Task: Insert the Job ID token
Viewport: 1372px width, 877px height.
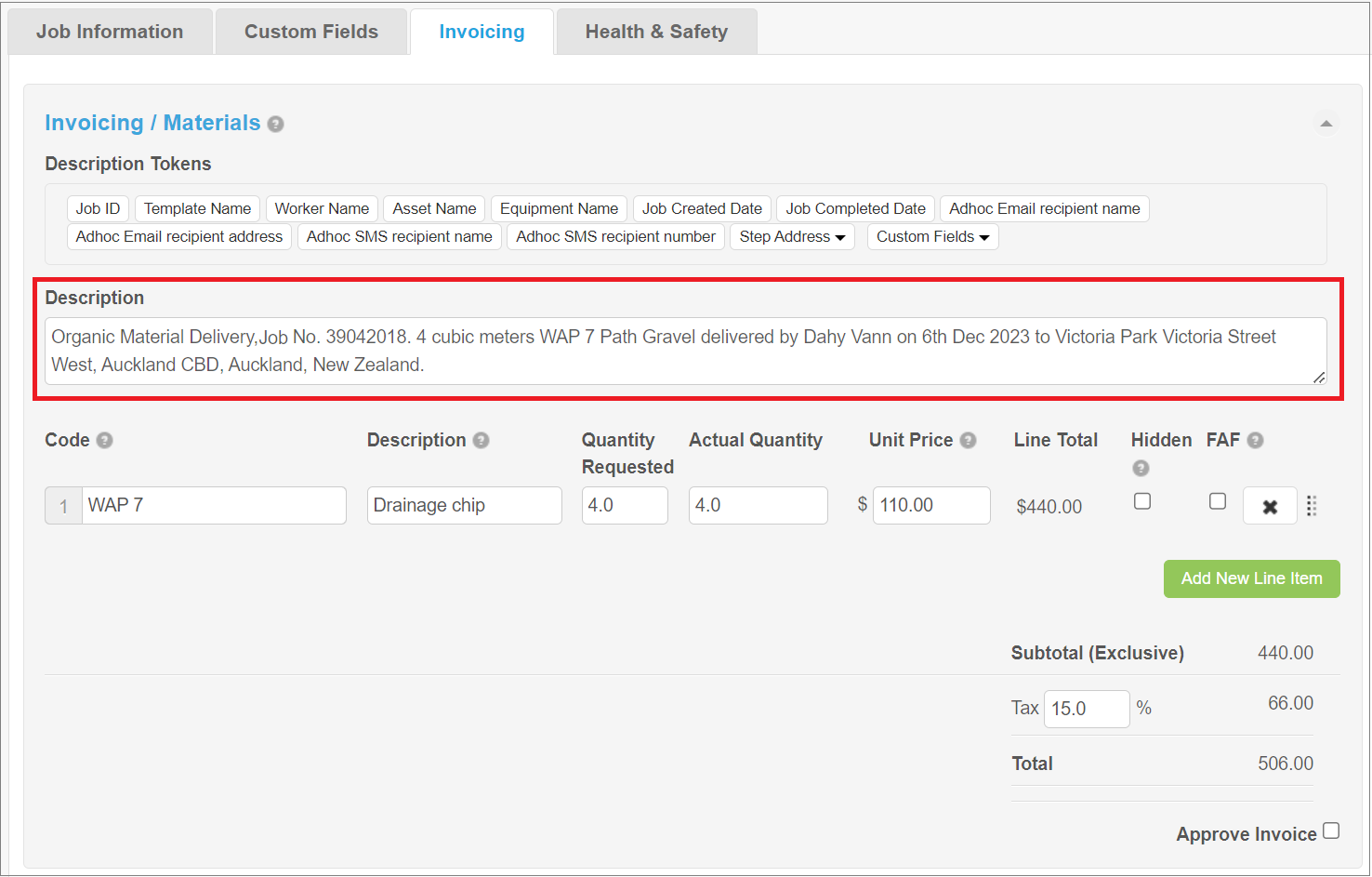Action: (x=98, y=208)
